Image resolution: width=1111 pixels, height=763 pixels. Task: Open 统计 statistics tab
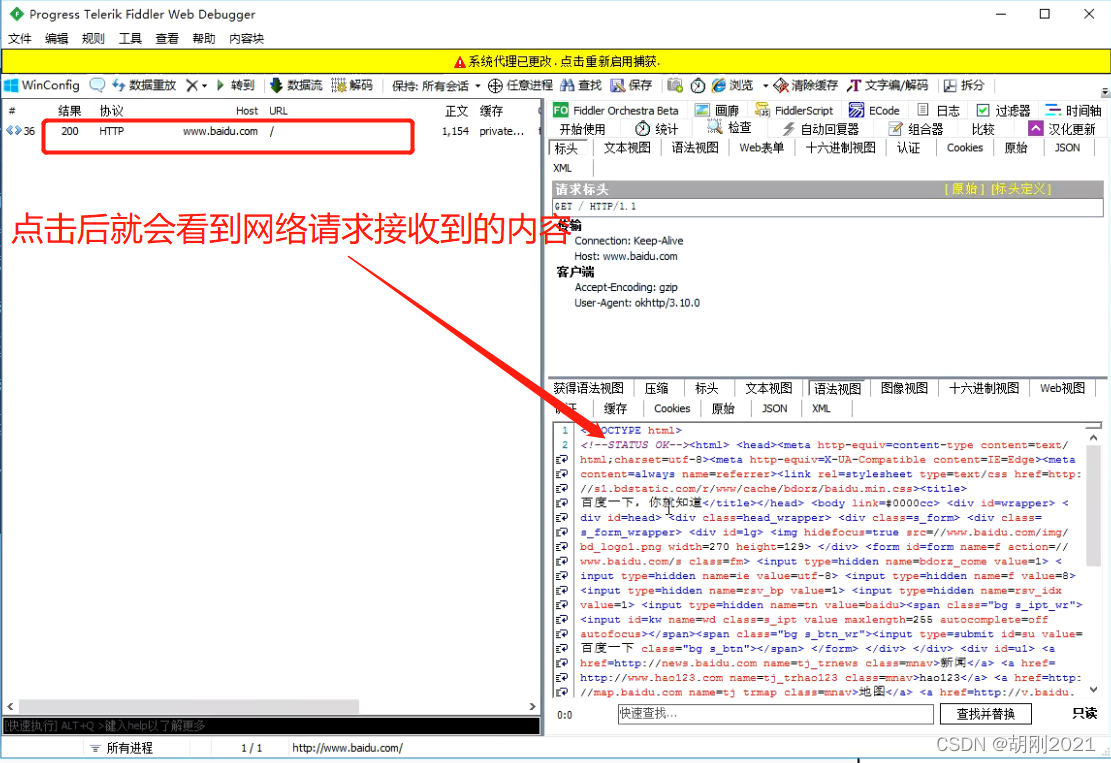657,129
